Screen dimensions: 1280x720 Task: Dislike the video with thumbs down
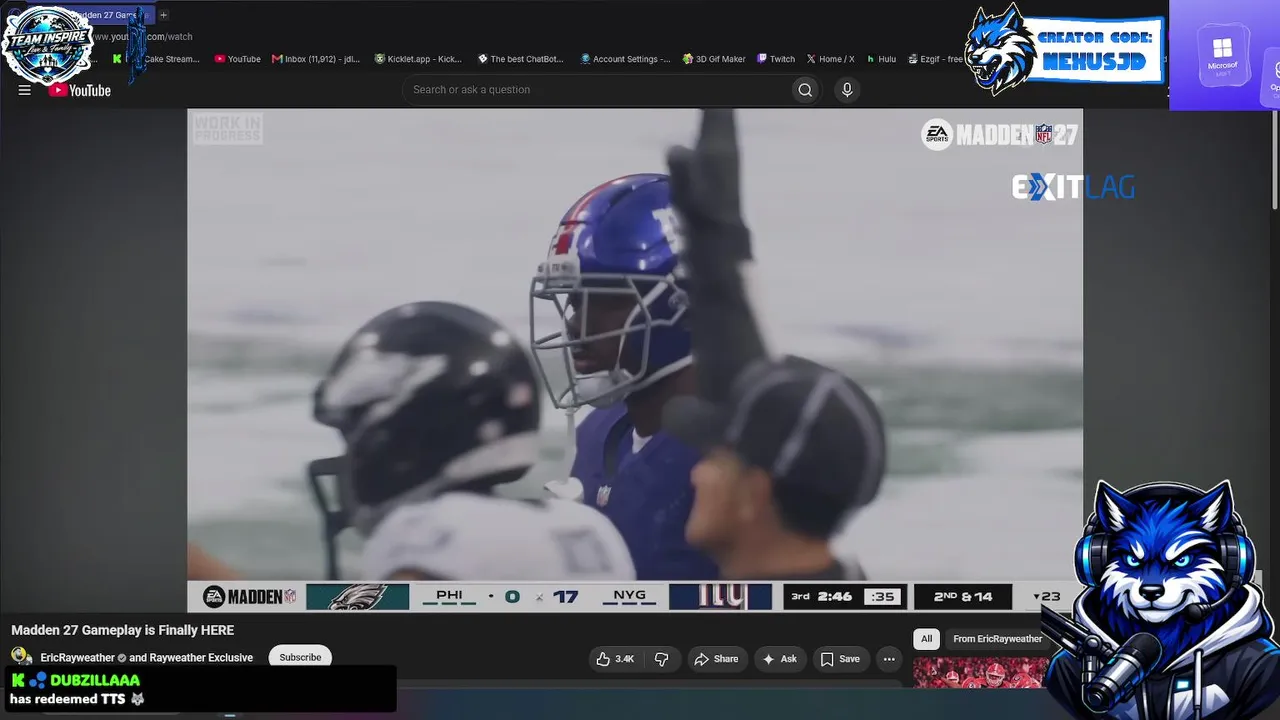661,659
